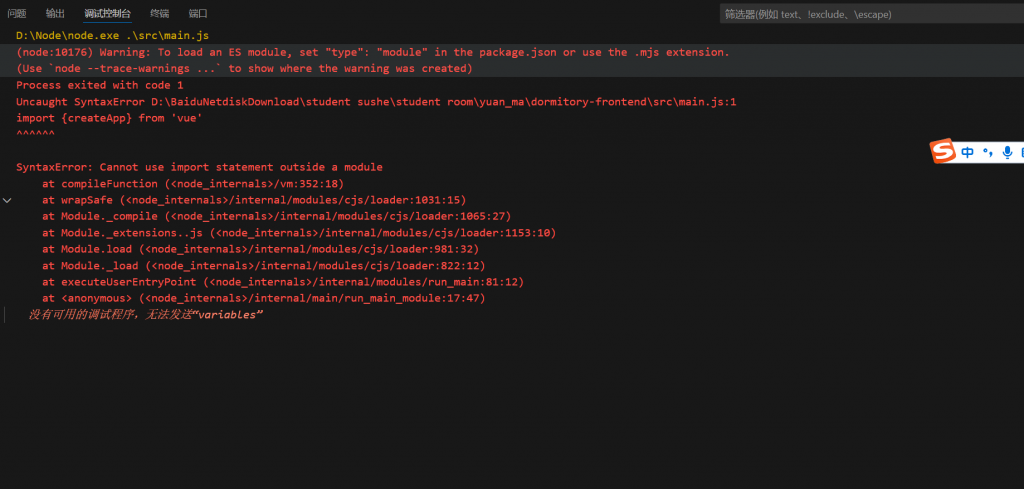This screenshot has height=489, width=1024.
Task: Open the 输出 (Output) tab
Action: (55, 14)
